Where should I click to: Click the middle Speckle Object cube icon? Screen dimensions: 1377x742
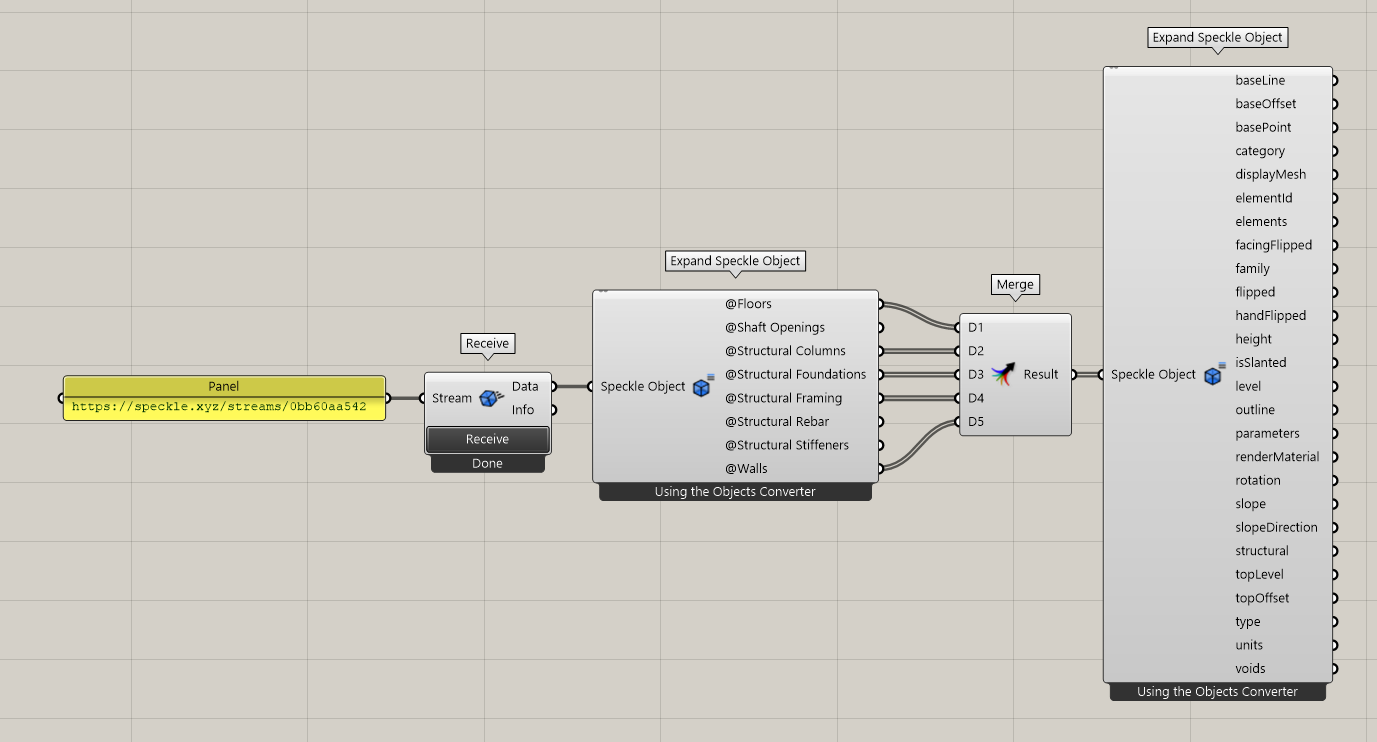click(x=703, y=387)
